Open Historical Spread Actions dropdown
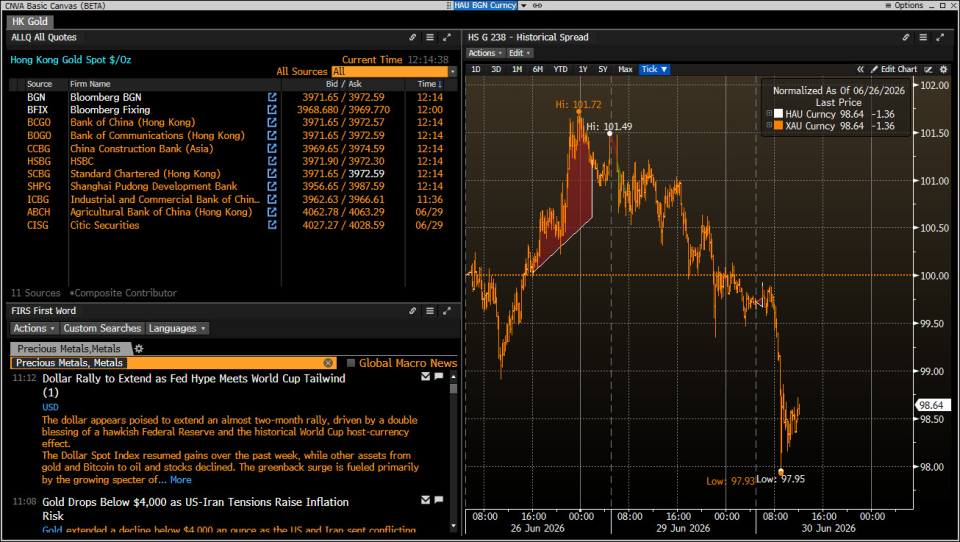The width and height of the screenshot is (960, 542). tap(485, 53)
